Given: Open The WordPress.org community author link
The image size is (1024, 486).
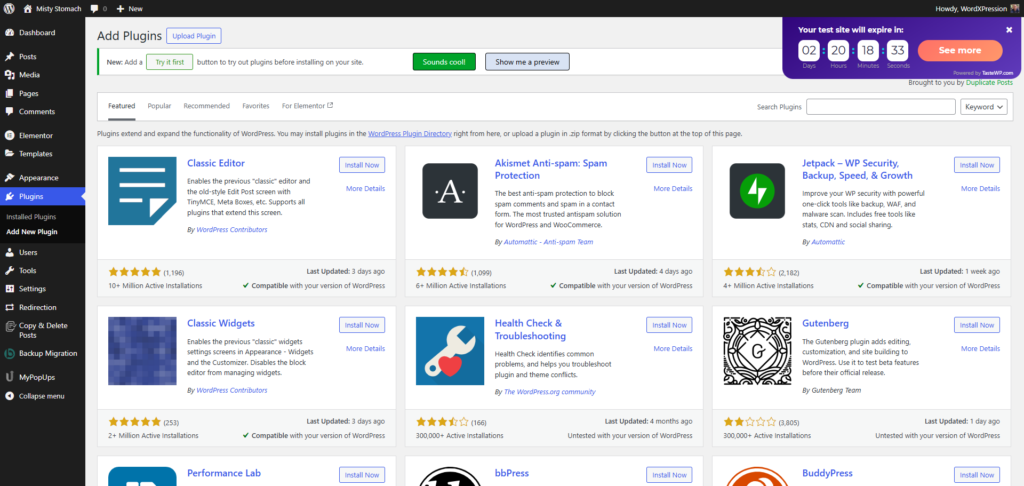Looking at the screenshot, I should (550, 392).
